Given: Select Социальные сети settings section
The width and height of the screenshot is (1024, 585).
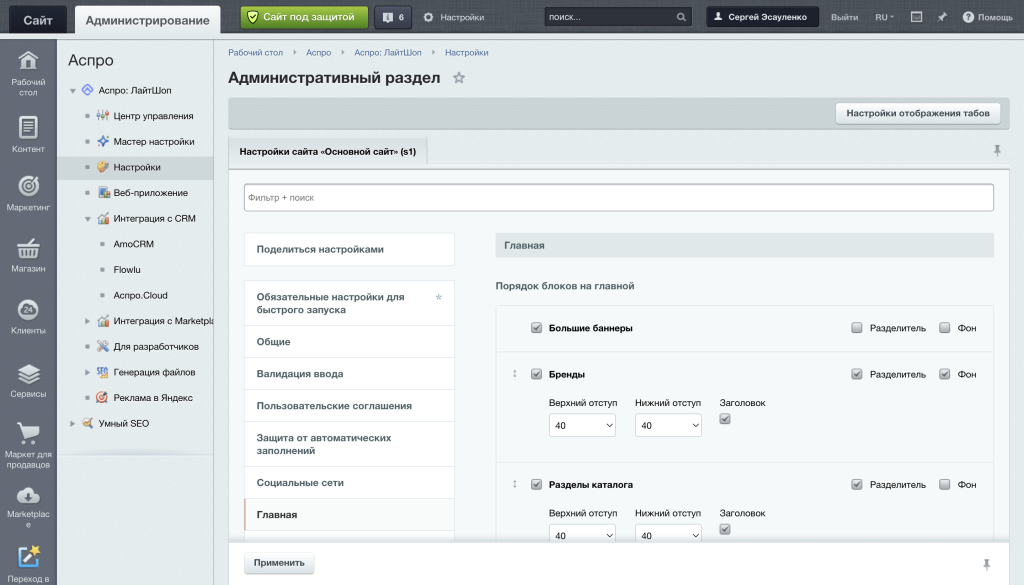Looking at the screenshot, I should (x=300, y=483).
